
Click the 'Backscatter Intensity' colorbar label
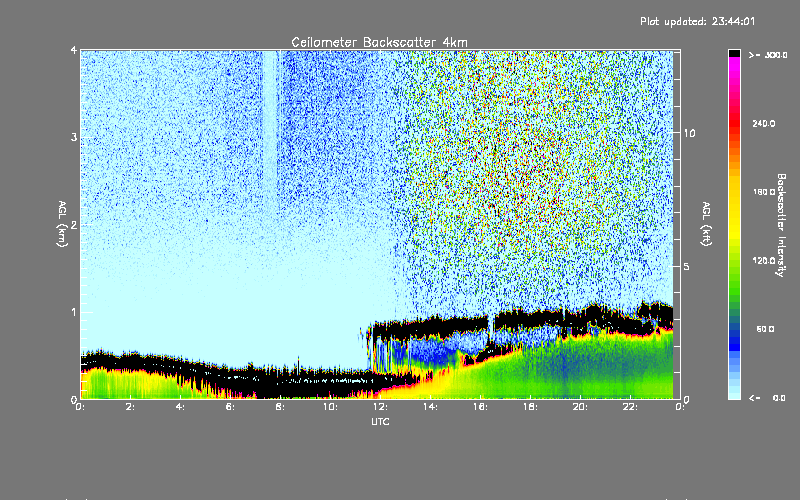(x=781, y=225)
